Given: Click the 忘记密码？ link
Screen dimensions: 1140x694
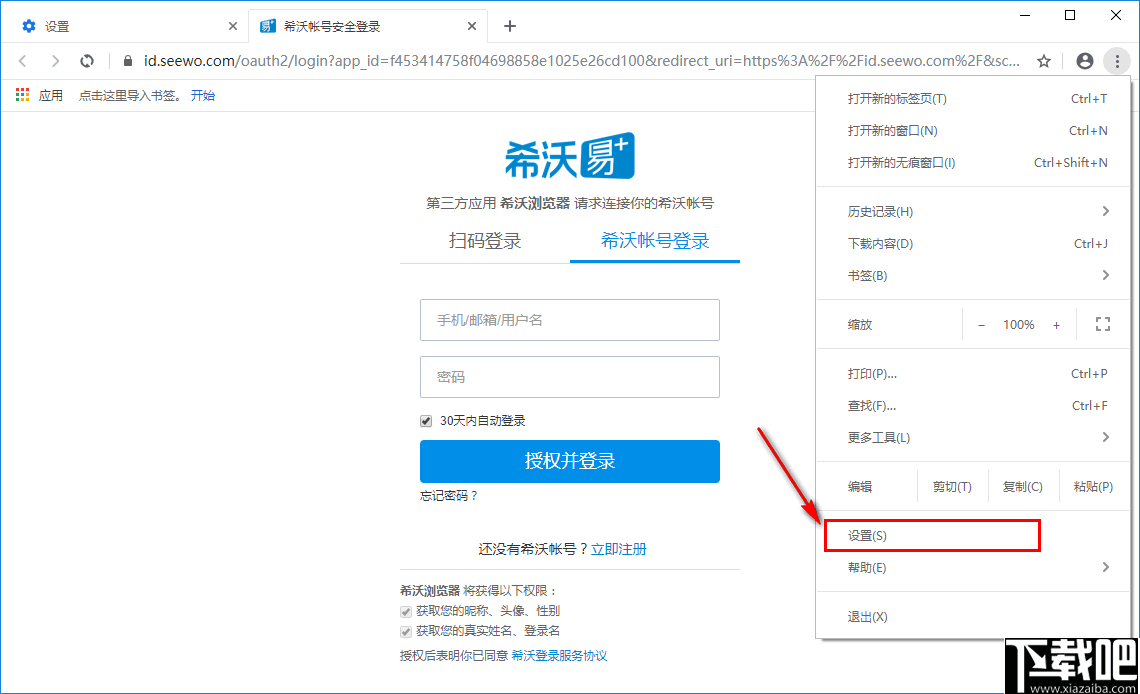Looking at the screenshot, I should click(449, 496).
